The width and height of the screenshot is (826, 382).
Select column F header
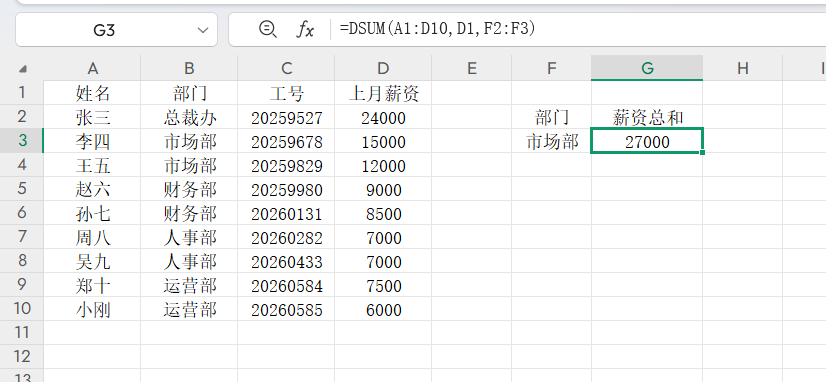(552, 68)
